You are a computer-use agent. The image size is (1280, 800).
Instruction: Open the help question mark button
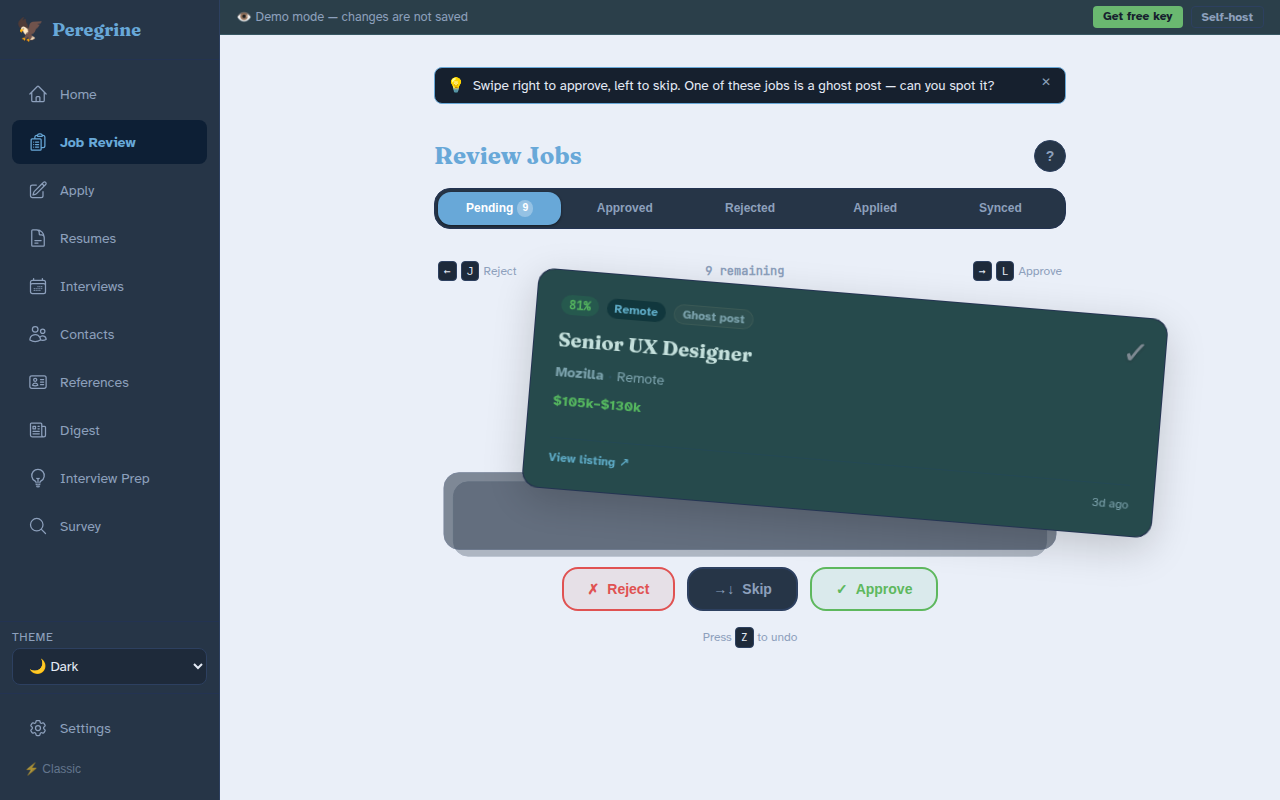coord(1049,156)
